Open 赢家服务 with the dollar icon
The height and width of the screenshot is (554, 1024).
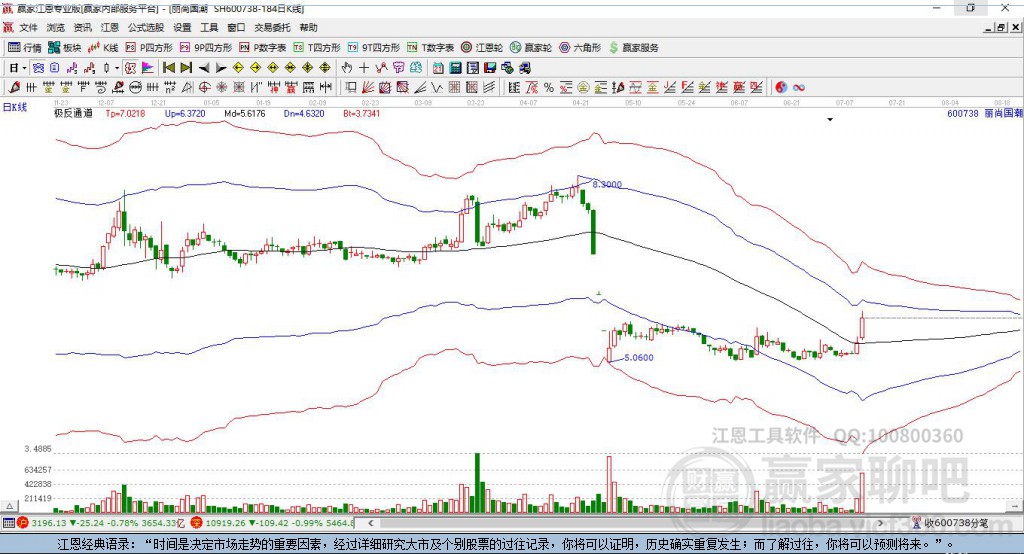click(633, 48)
